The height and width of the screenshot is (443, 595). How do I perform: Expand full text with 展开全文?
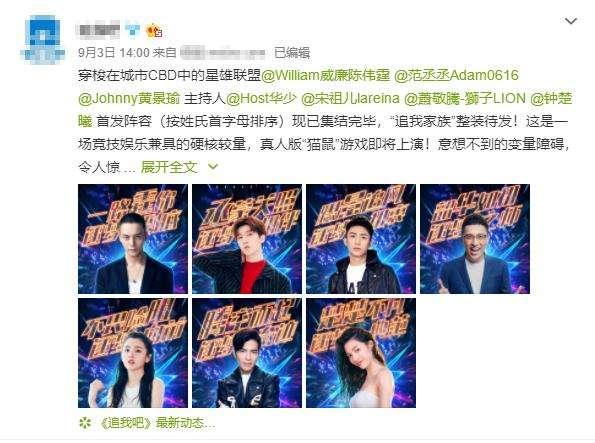tap(169, 167)
